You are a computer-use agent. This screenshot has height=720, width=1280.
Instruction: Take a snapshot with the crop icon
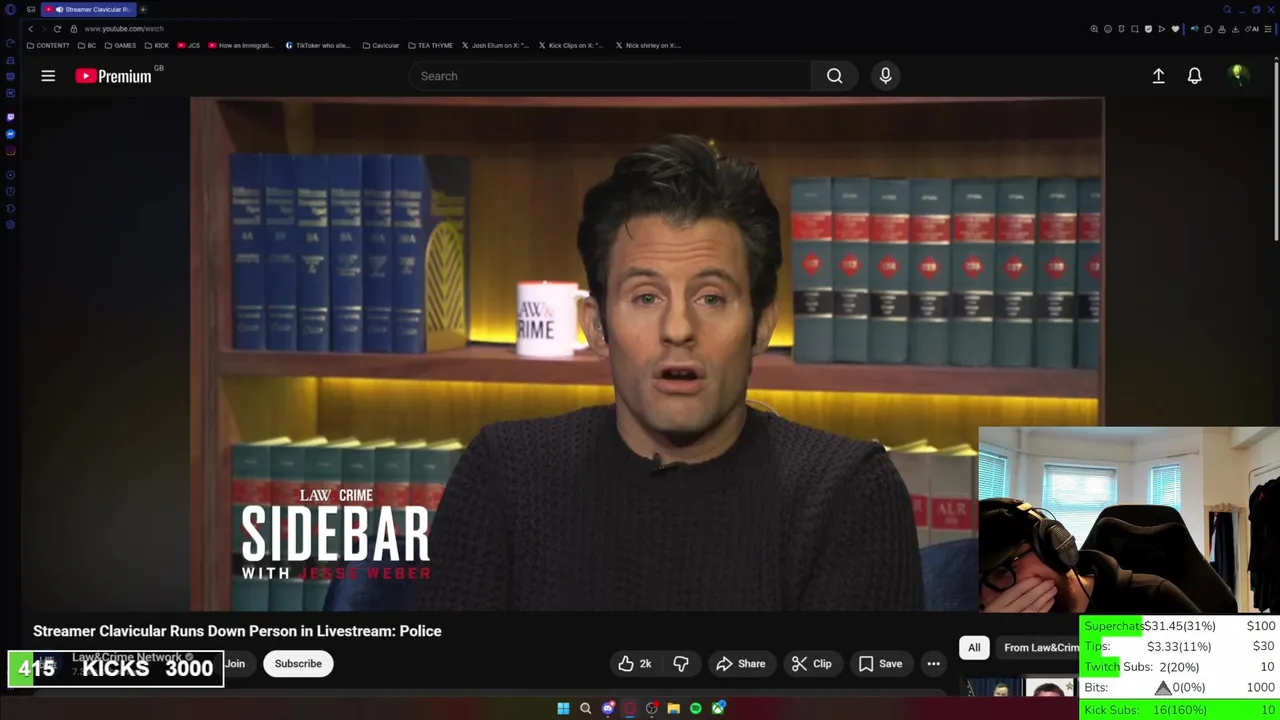(x=1135, y=29)
